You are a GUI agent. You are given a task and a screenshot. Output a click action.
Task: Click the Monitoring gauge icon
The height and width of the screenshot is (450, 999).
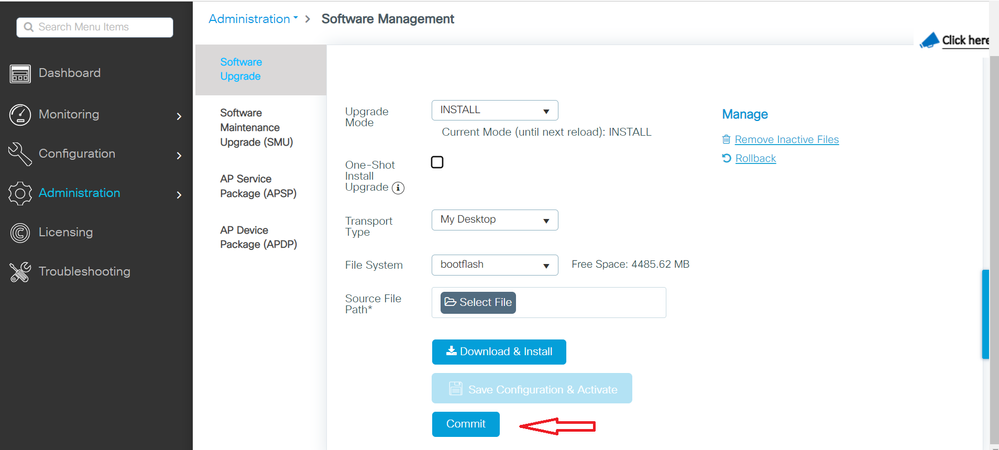click(20, 115)
